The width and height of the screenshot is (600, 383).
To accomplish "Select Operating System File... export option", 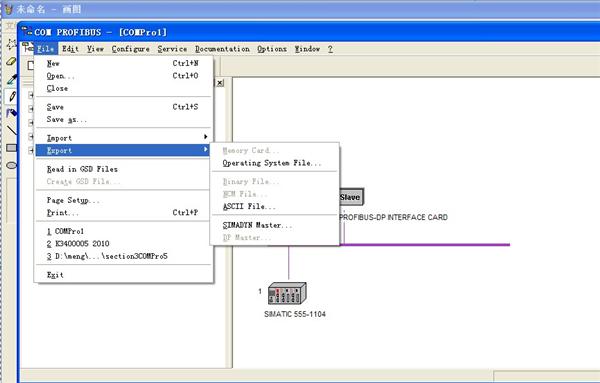I will coord(272,163).
